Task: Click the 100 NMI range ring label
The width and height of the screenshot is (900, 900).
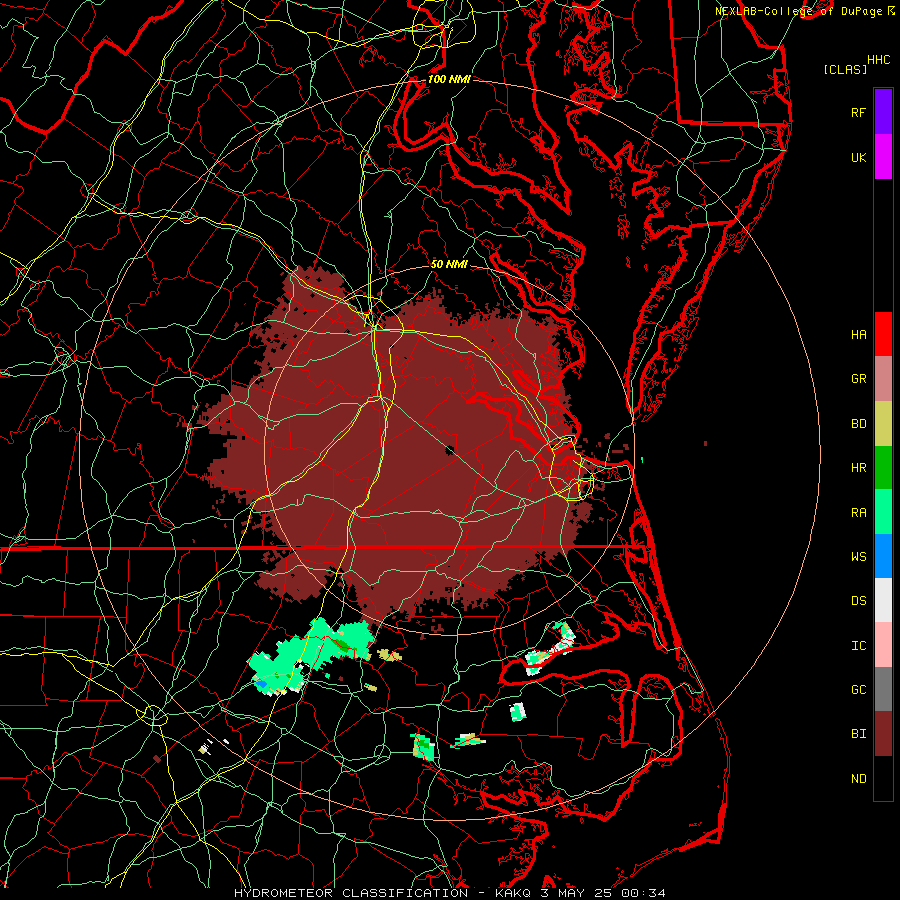Action: click(x=449, y=79)
